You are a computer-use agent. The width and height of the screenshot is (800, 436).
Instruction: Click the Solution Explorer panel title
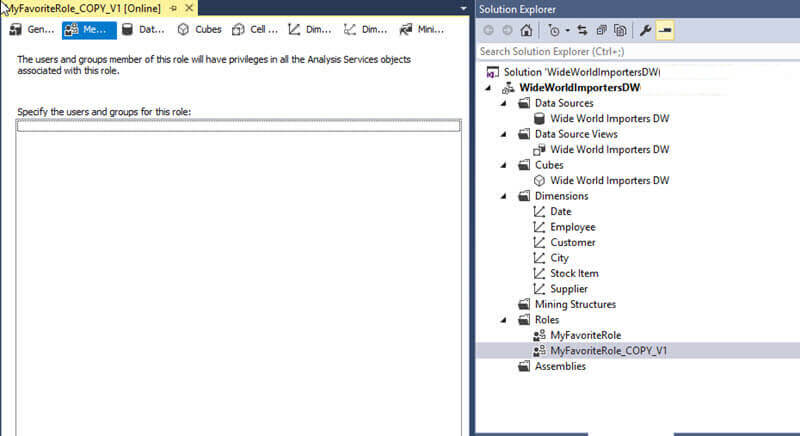[517, 9]
